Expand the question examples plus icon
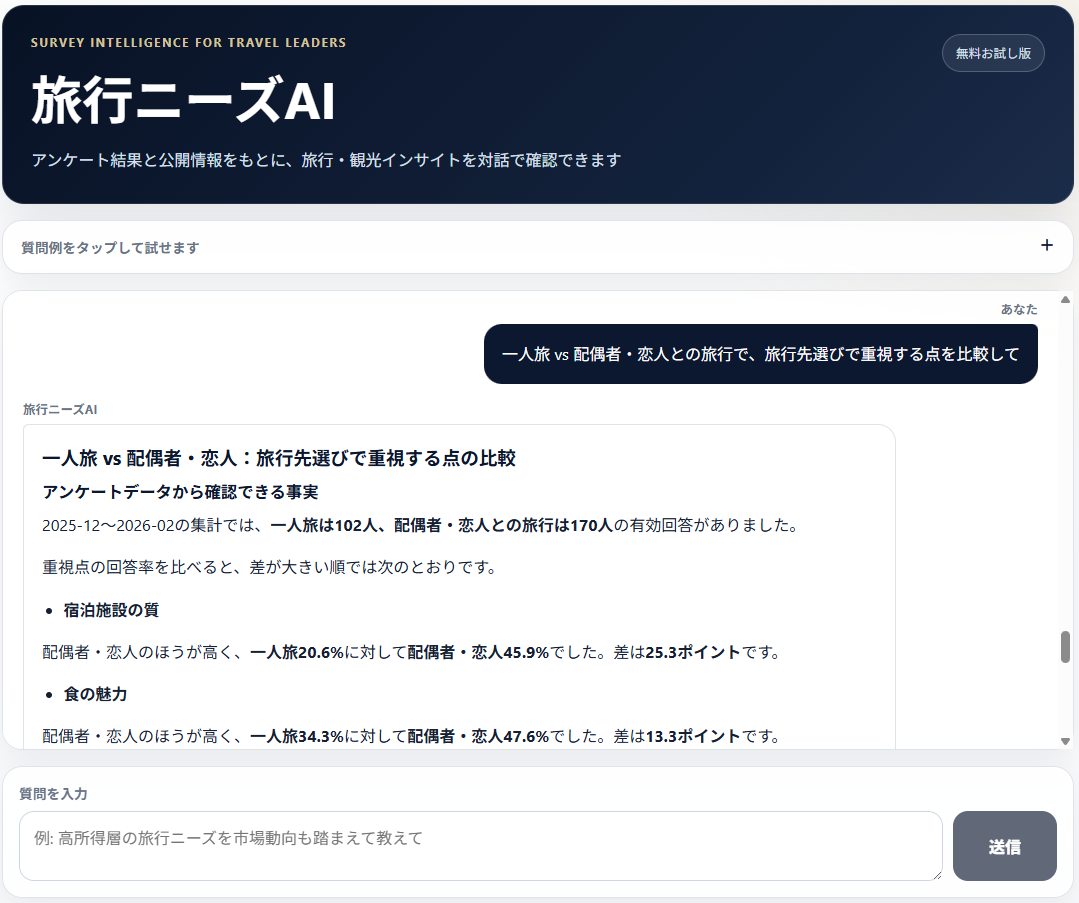Viewport: 1079px width, 903px height. pos(1047,245)
